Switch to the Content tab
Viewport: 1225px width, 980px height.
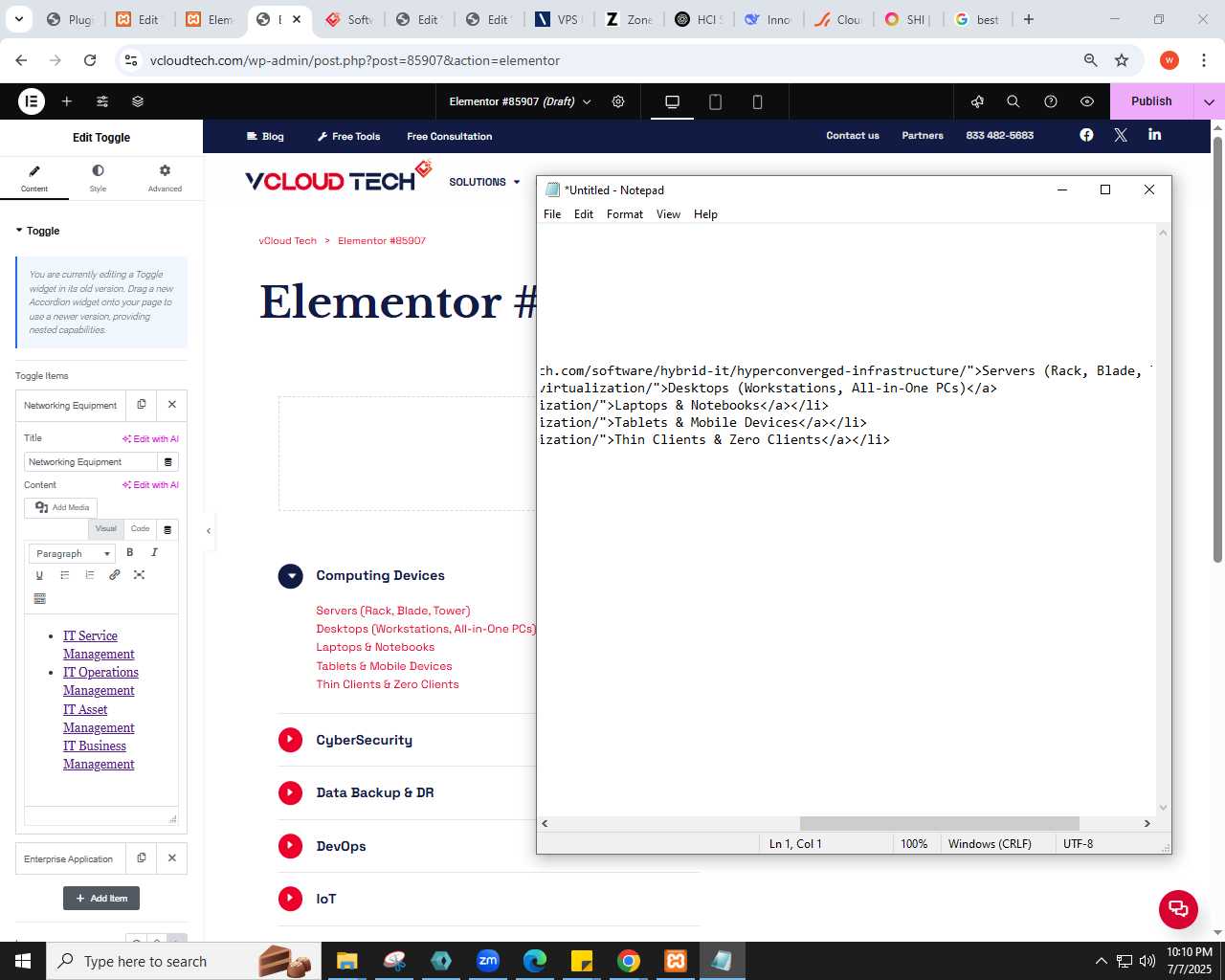[x=34, y=178]
